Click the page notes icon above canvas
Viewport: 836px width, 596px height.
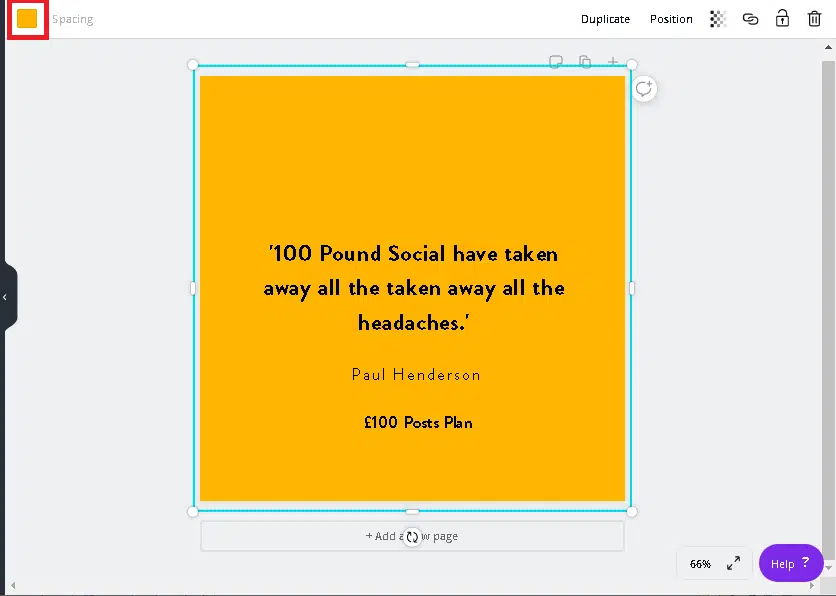[x=556, y=61]
